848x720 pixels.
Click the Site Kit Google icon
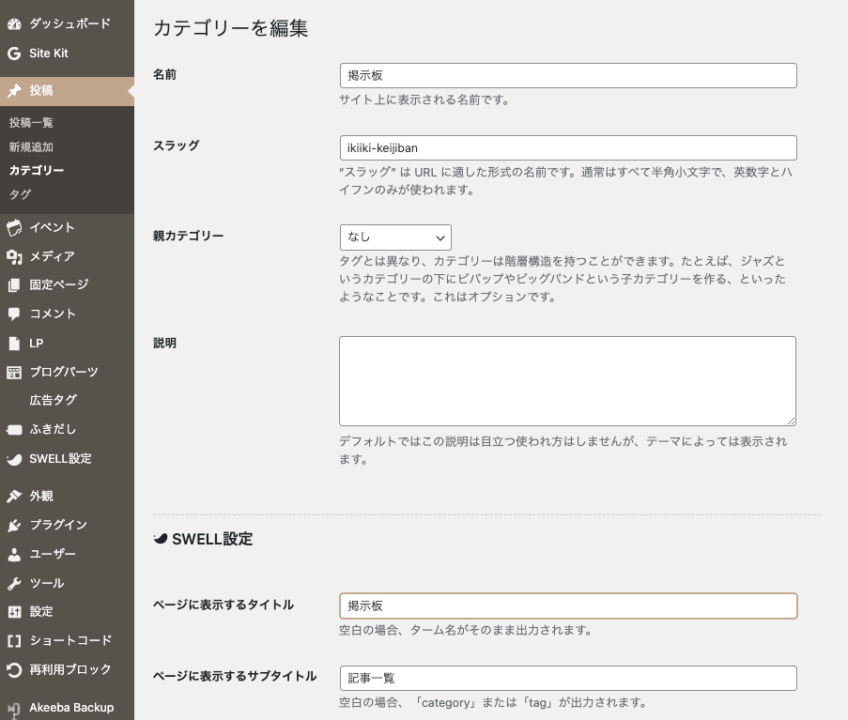pyautogui.click(x=14, y=53)
